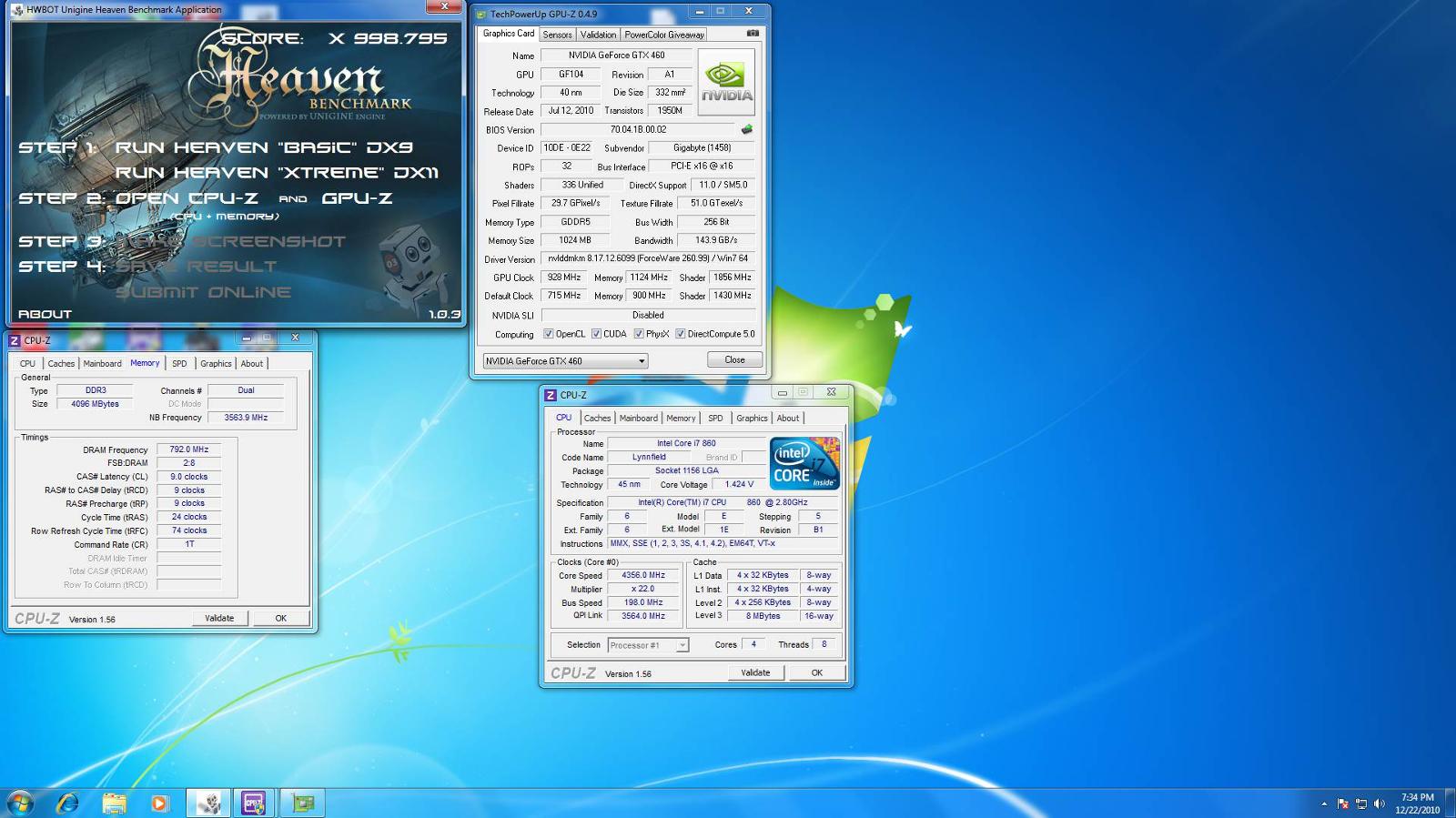The width and height of the screenshot is (1456, 818).
Task: Toggle the DirectCompute 5.0 checkbox
Action: click(x=680, y=334)
